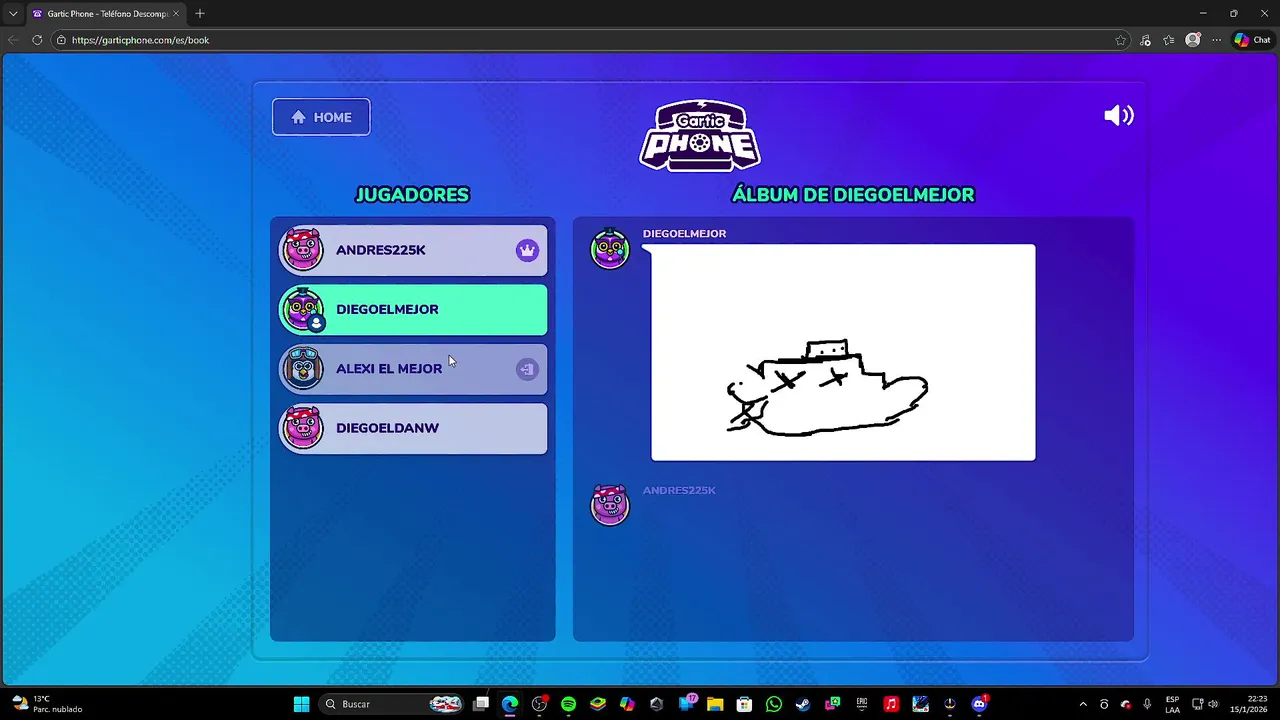Viewport: 1280px width, 720px height.
Task: Open the red music app on taskbar
Action: [x=891, y=704]
